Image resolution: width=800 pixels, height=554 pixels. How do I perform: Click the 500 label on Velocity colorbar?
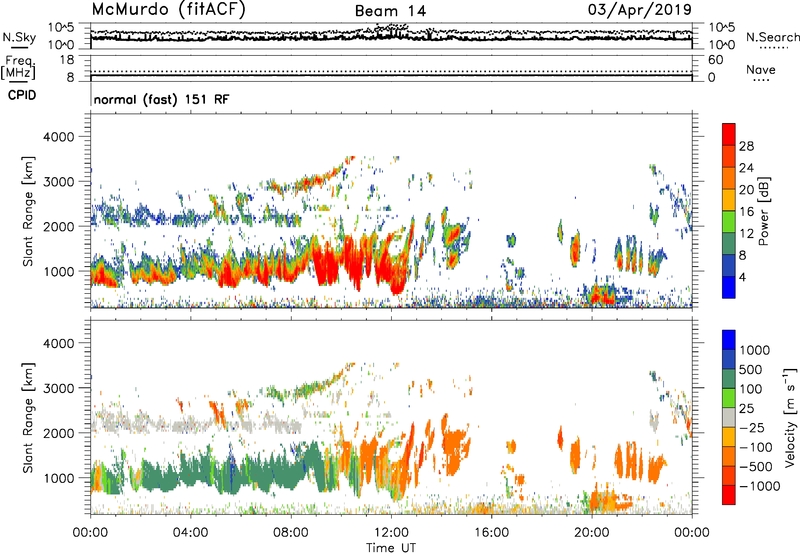(x=753, y=369)
